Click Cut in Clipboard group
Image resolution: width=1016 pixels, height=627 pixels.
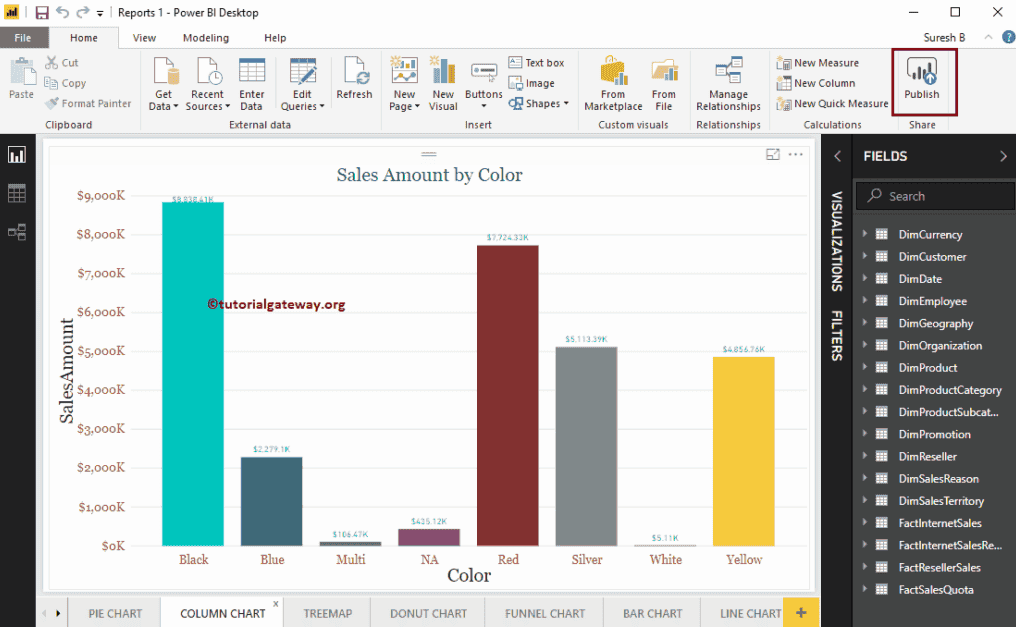click(x=62, y=63)
